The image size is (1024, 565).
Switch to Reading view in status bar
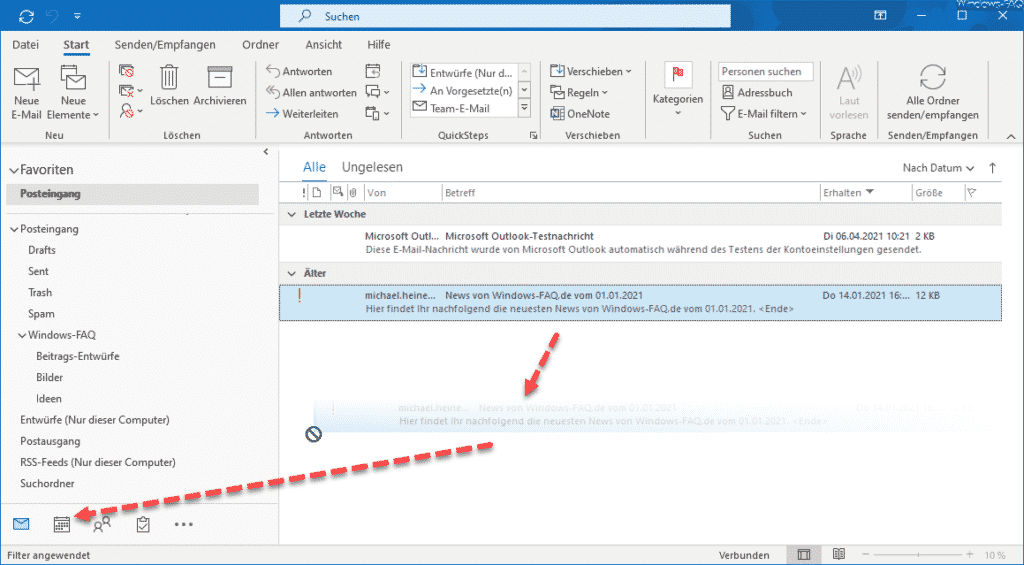pyautogui.click(x=839, y=555)
